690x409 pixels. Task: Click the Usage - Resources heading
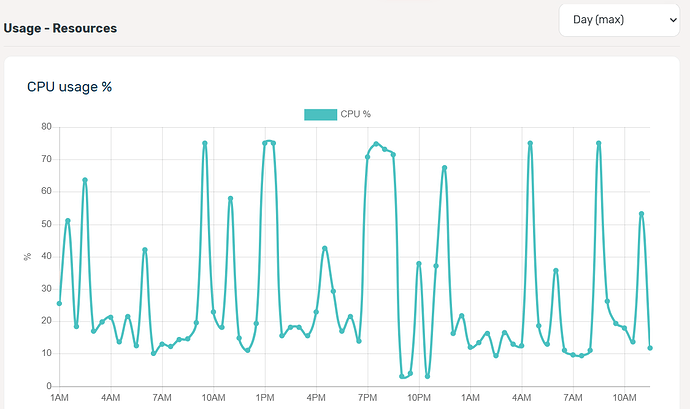(60, 28)
